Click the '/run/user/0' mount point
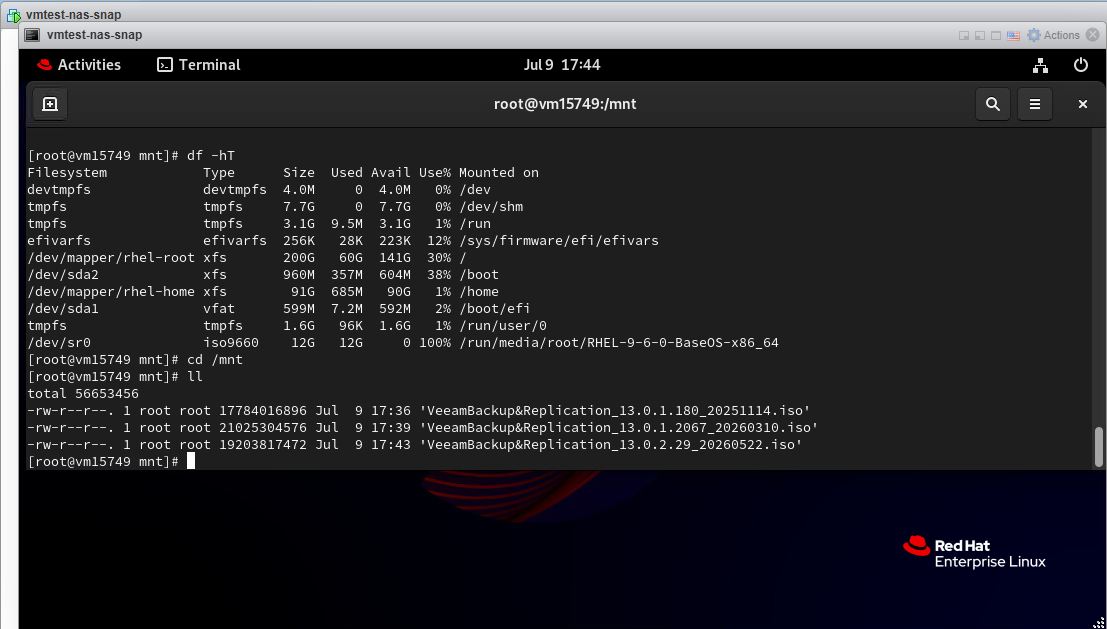The image size is (1107, 629). (503, 325)
